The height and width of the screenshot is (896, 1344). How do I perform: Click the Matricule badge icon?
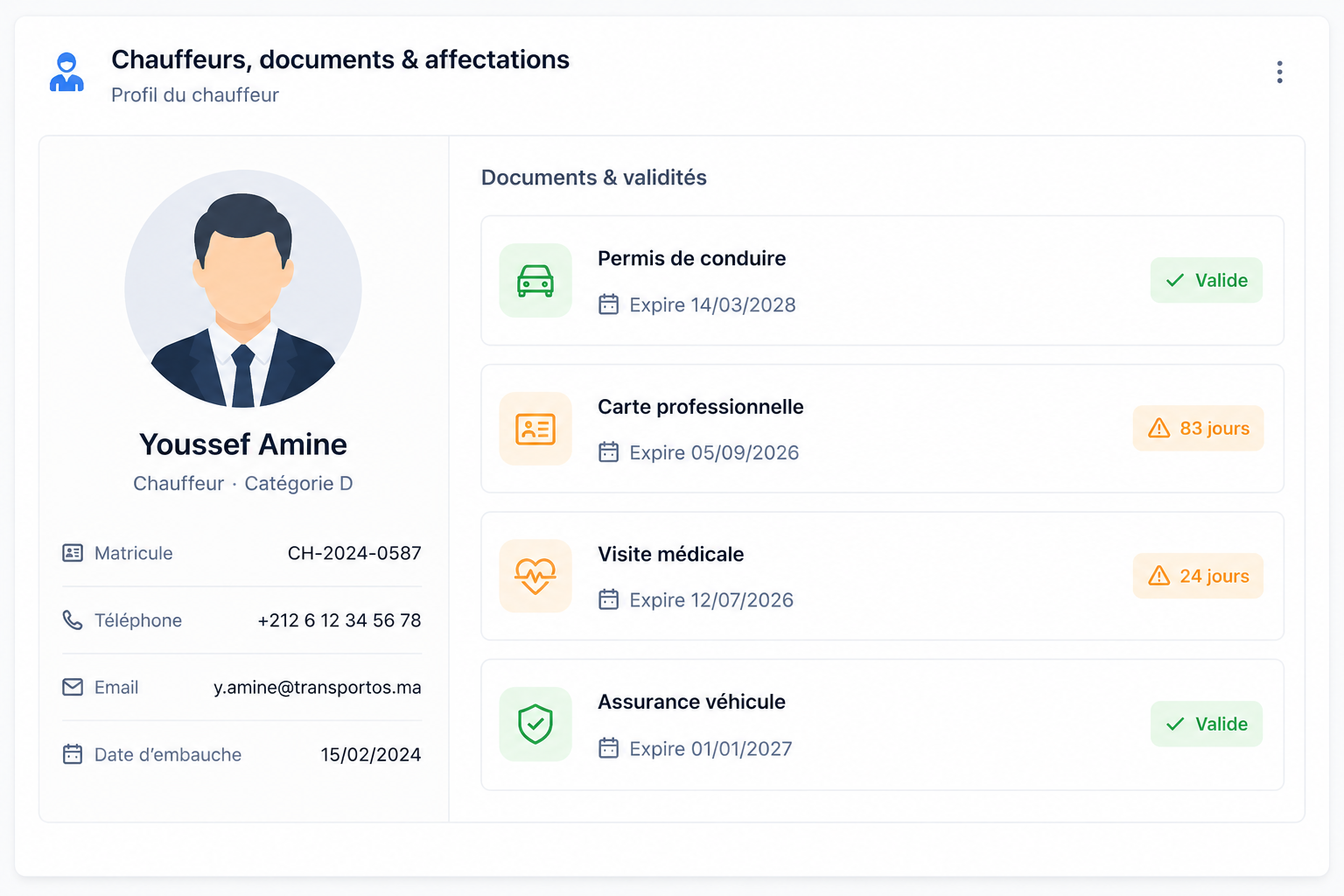pos(73,553)
